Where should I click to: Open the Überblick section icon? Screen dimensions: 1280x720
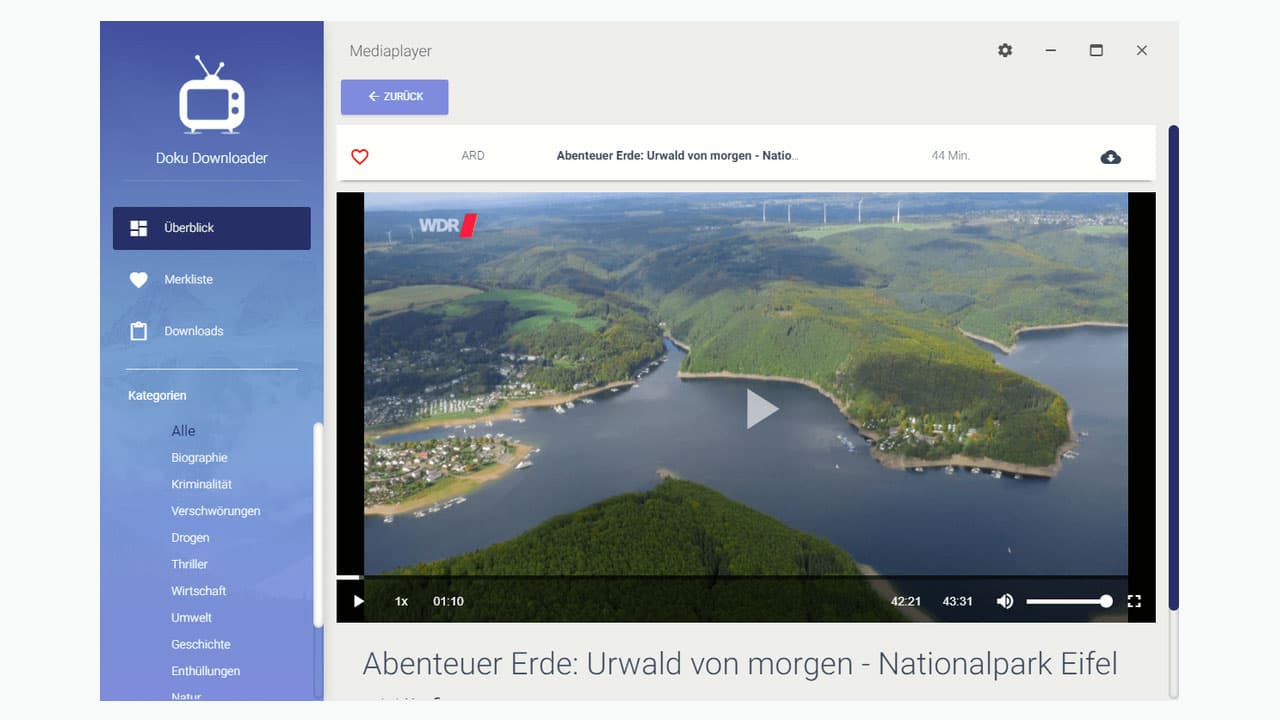click(x=138, y=227)
